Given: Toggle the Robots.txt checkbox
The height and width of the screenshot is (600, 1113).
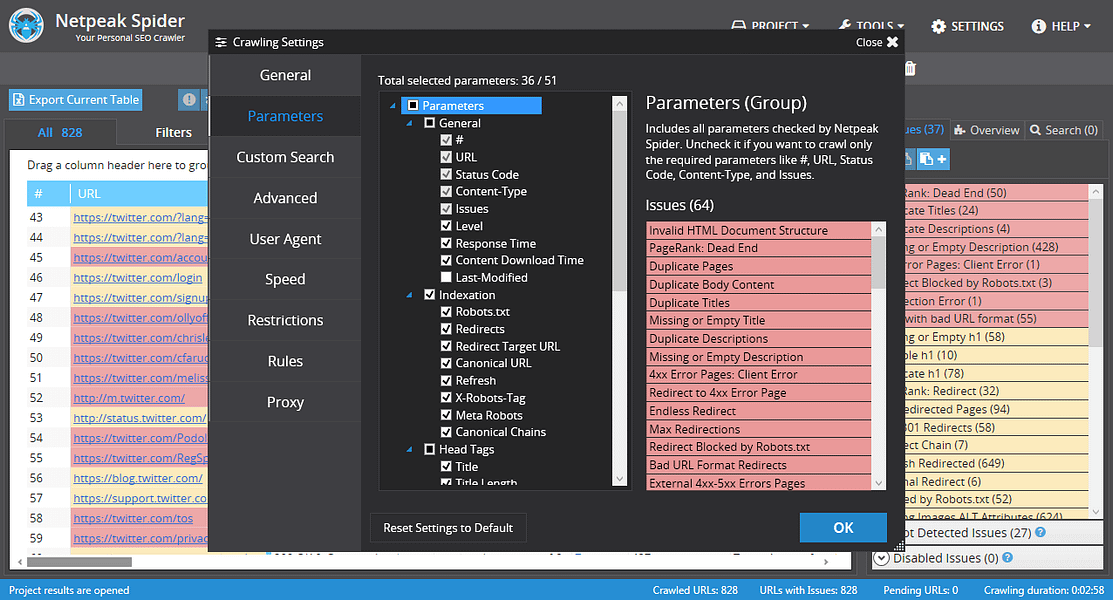Looking at the screenshot, I should (x=446, y=312).
